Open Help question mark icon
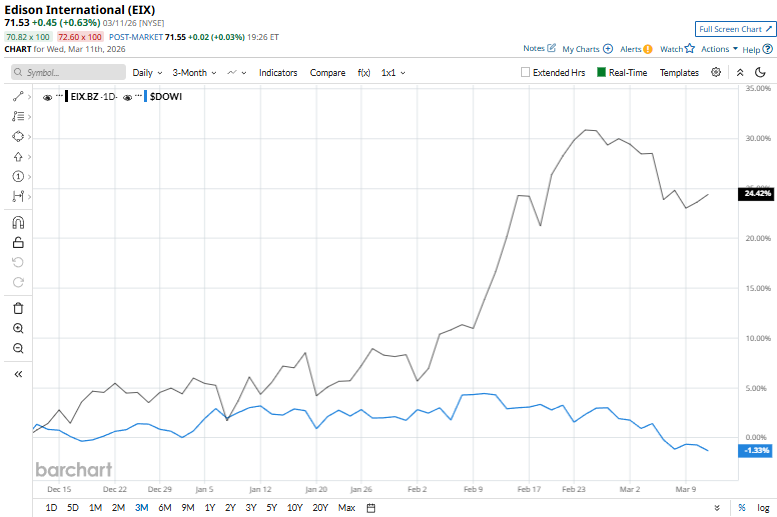The height and width of the screenshot is (517, 777). pyautogui.click(x=768, y=49)
